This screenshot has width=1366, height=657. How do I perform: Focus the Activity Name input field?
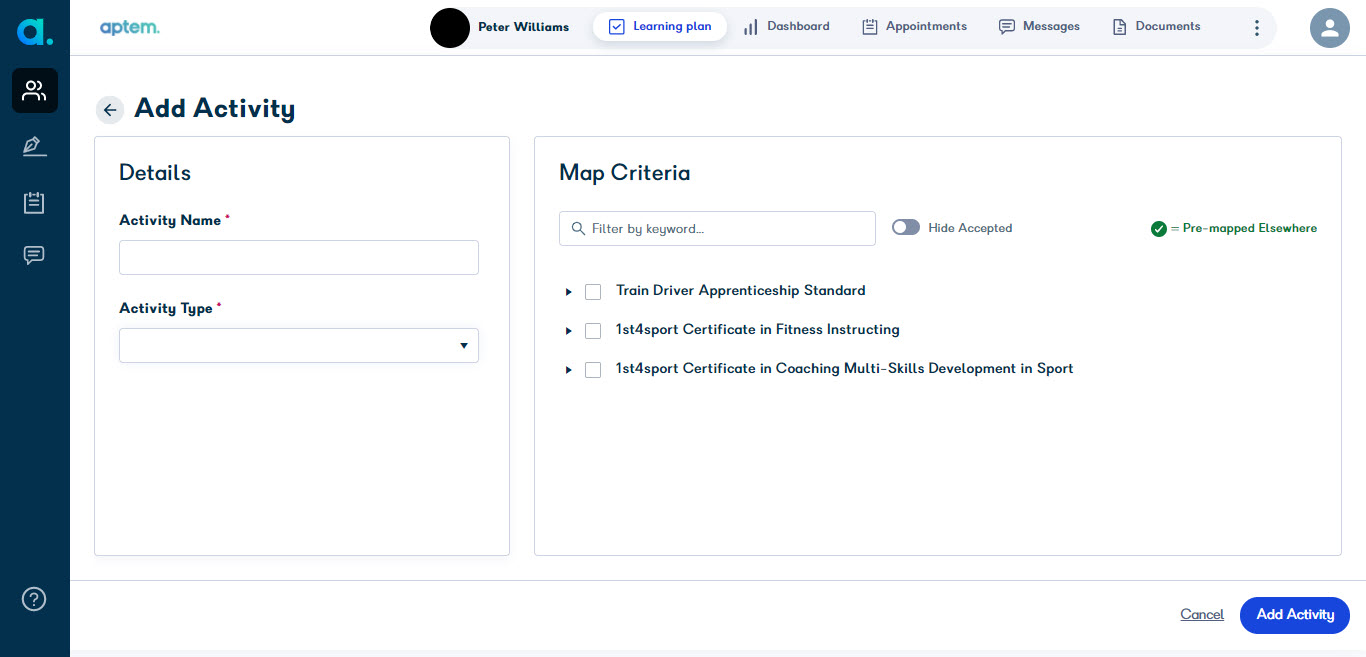pyautogui.click(x=298, y=258)
